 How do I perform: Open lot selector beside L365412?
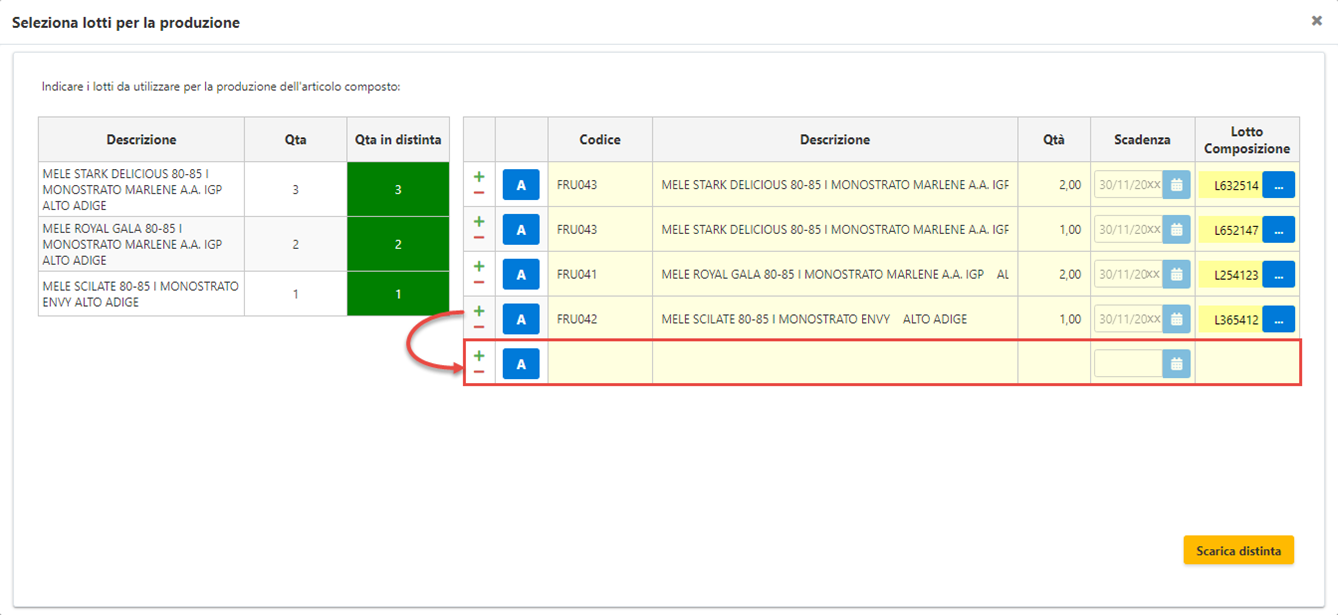[1278, 320]
